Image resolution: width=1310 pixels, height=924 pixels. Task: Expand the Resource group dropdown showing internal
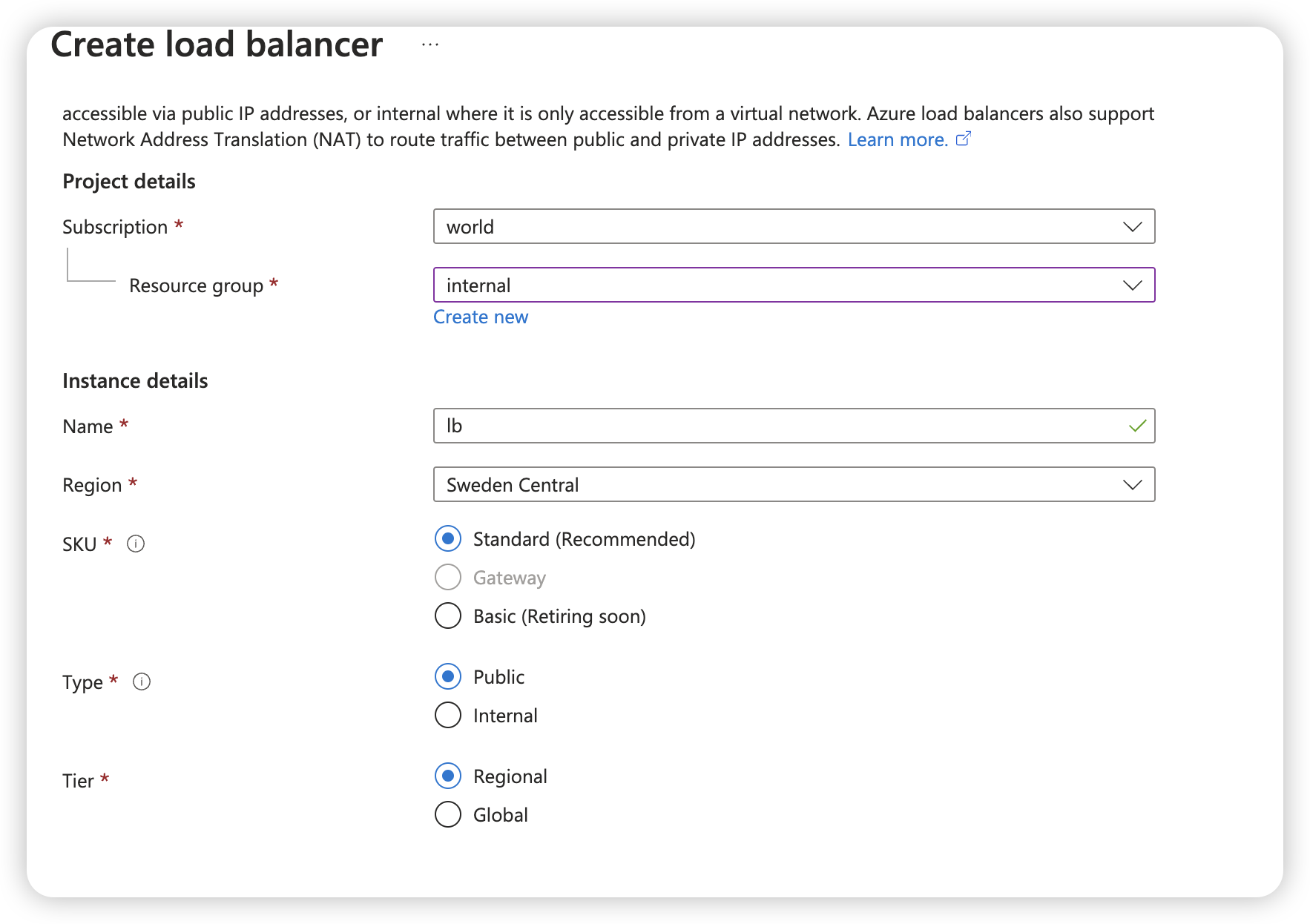(794, 285)
